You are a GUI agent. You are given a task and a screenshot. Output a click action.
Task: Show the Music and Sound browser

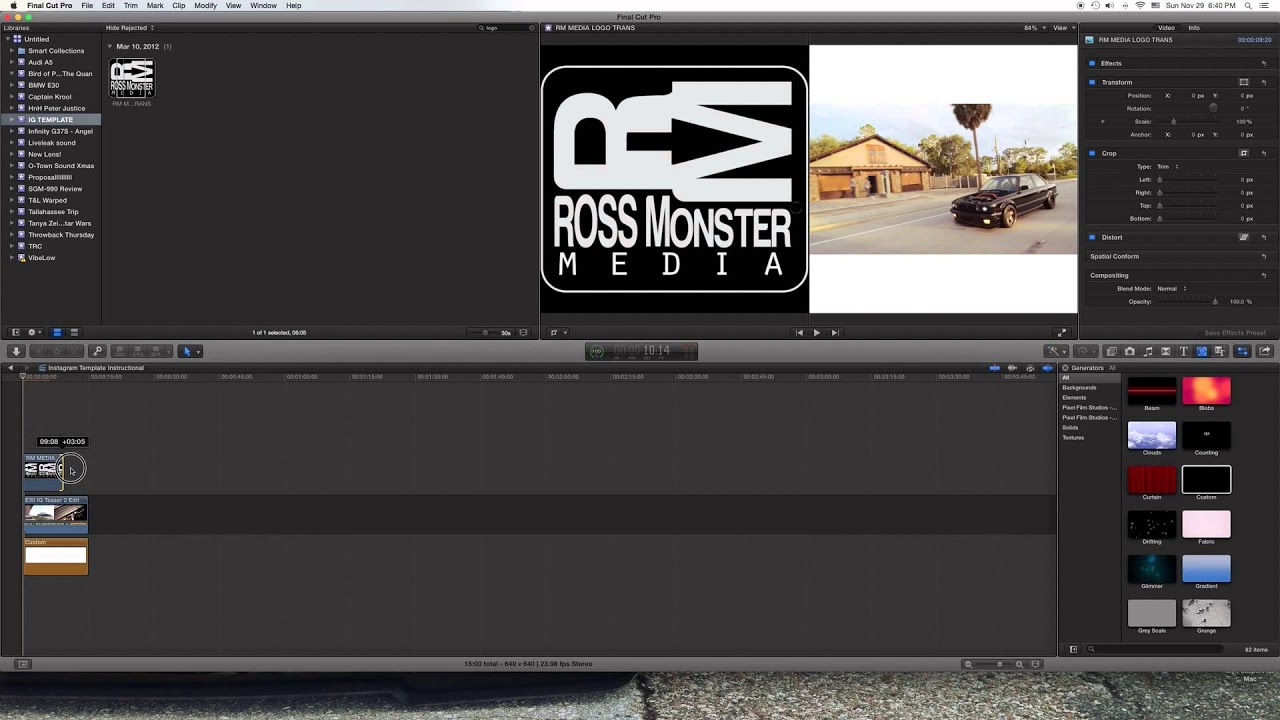1147,351
